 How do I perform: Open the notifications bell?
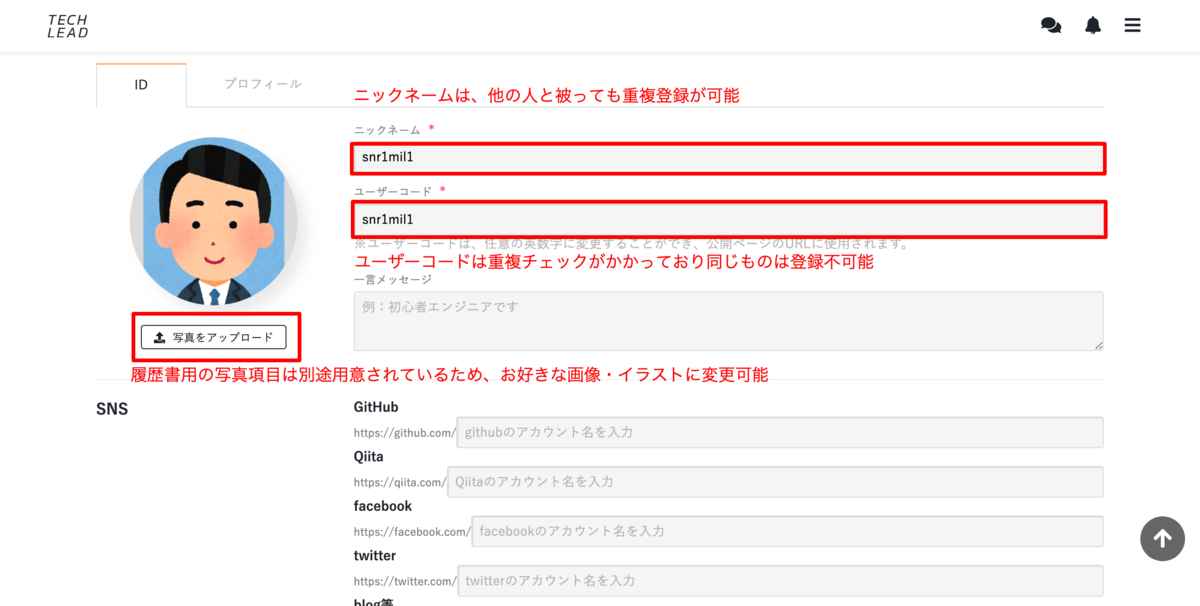point(1093,26)
